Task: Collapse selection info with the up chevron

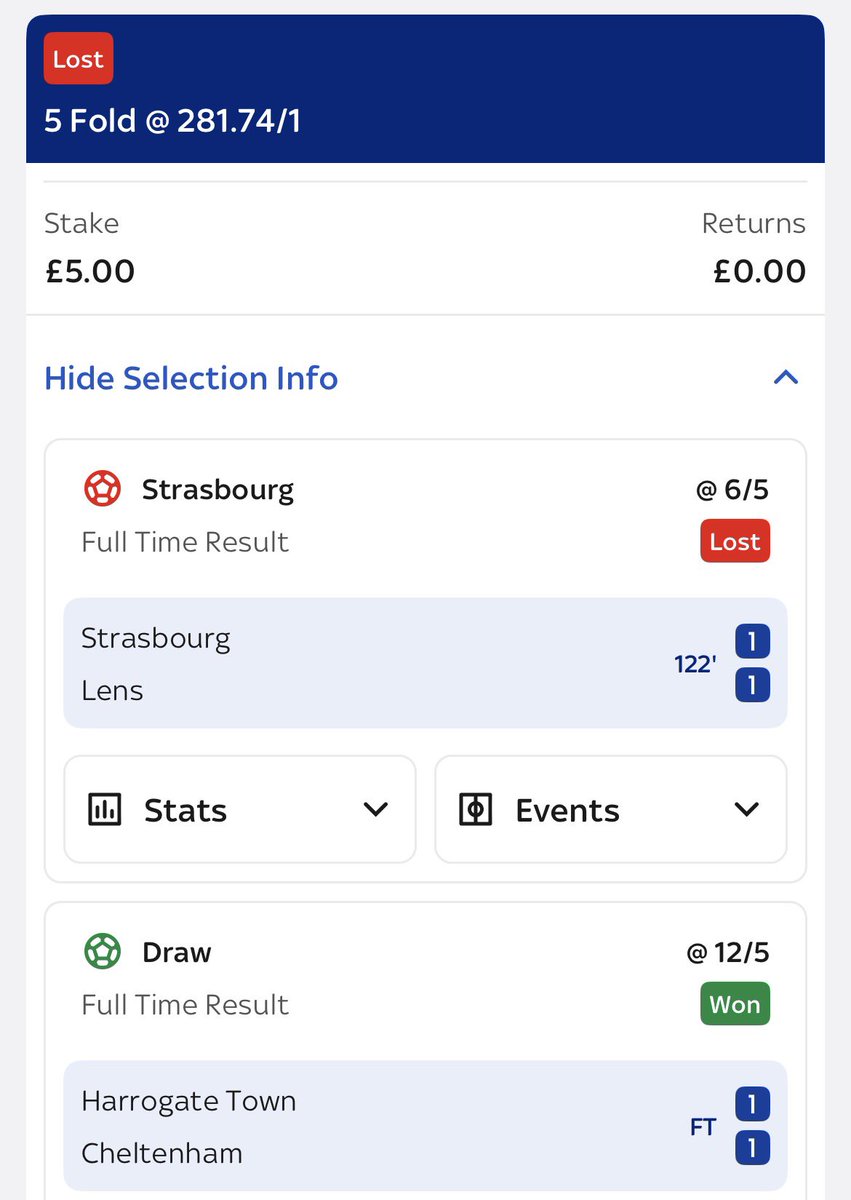Action: (786, 378)
